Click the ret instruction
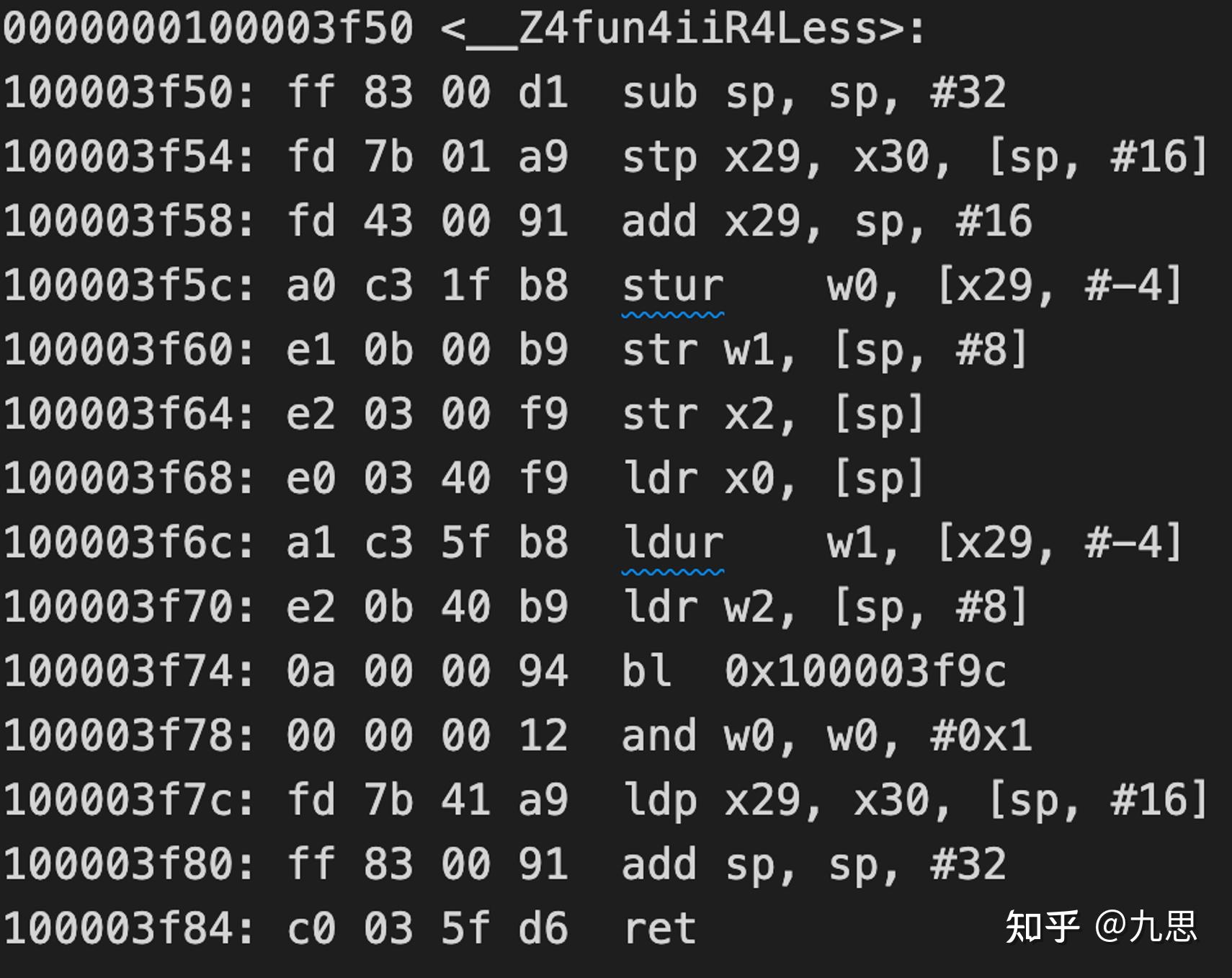Screen dimensions: 1232x978 (x=660, y=928)
